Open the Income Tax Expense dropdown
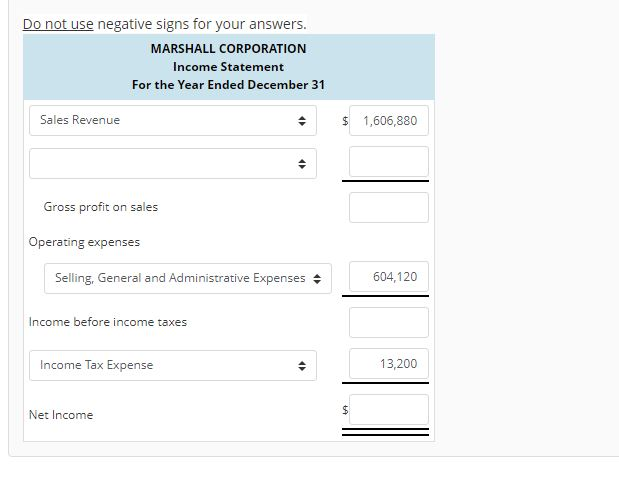The width and height of the screenshot is (619, 485). [x=173, y=365]
